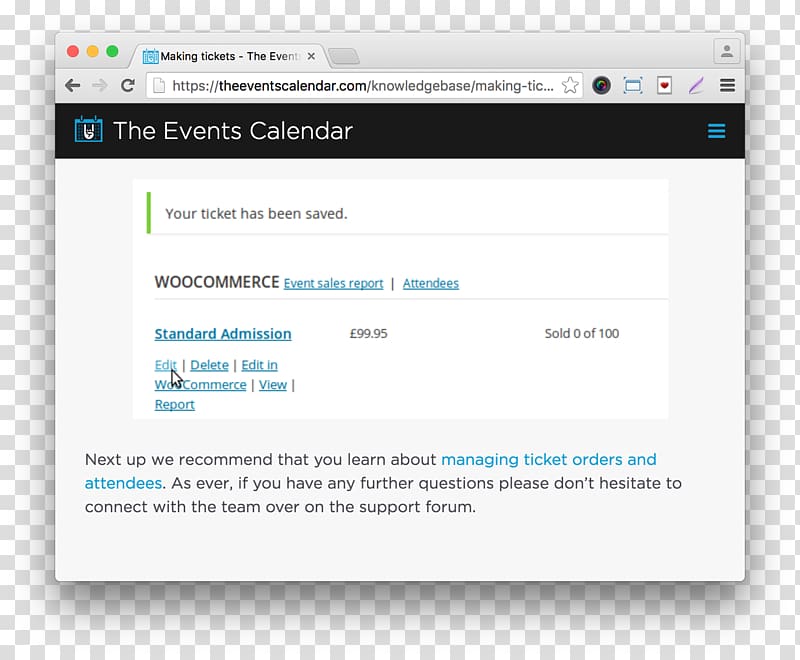This screenshot has height=660, width=800.
Task: Expand the blue site navigation menu
Action: point(716,131)
